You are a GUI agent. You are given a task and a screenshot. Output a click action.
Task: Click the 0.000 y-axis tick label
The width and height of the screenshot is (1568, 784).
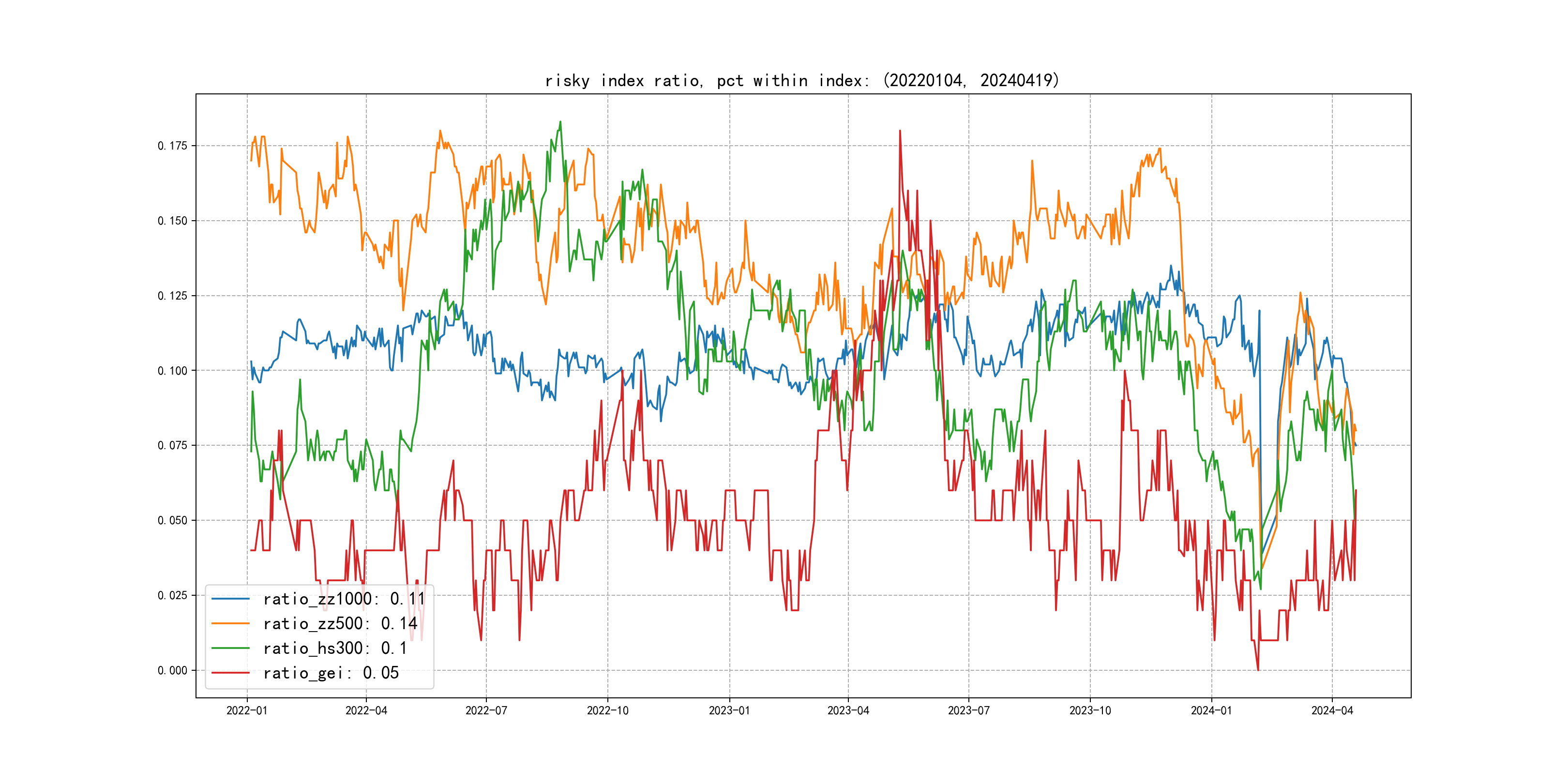point(172,670)
